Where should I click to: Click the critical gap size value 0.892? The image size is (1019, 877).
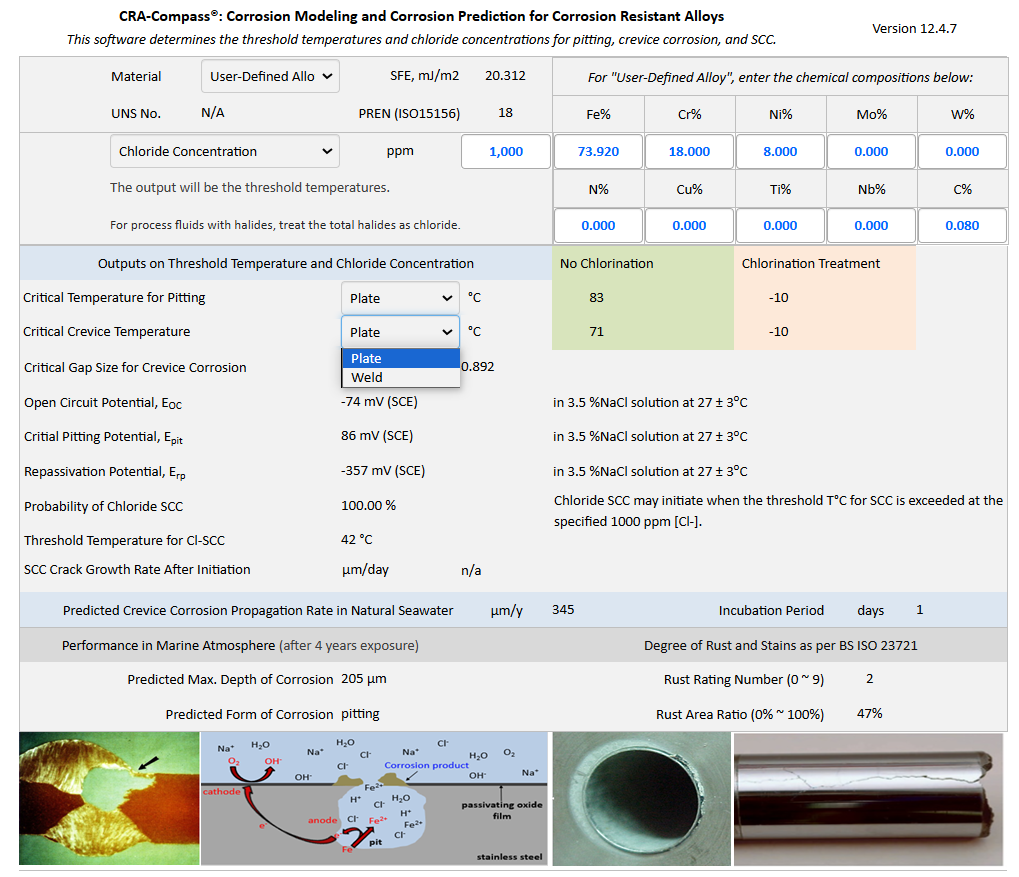[x=478, y=367]
